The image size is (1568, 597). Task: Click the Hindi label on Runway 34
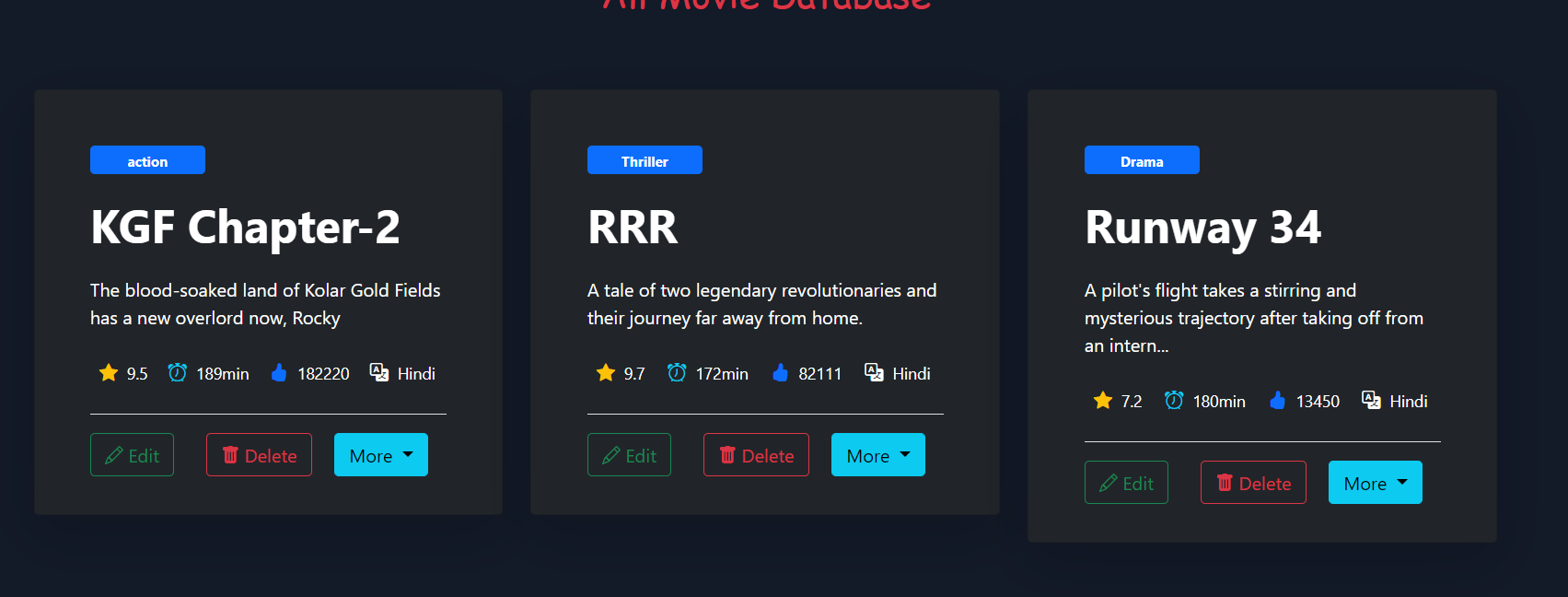1409,402
